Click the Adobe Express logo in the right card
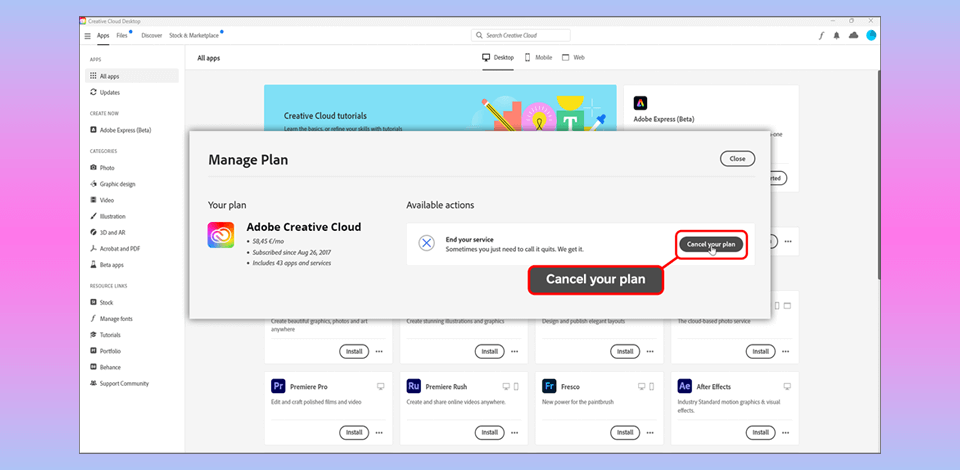The image size is (960, 470). coord(640,103)
